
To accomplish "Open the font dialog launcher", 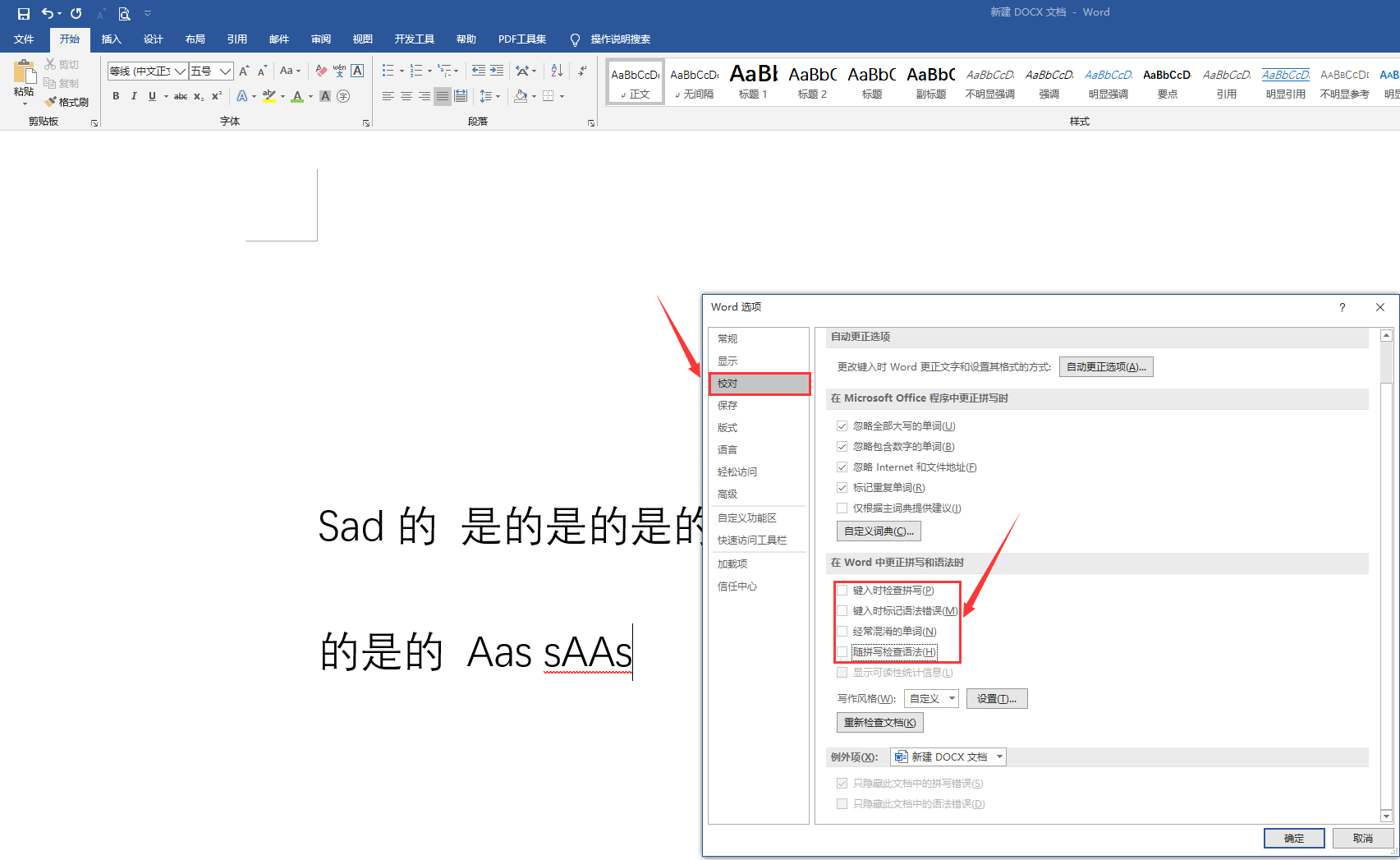I will [366, 122].
